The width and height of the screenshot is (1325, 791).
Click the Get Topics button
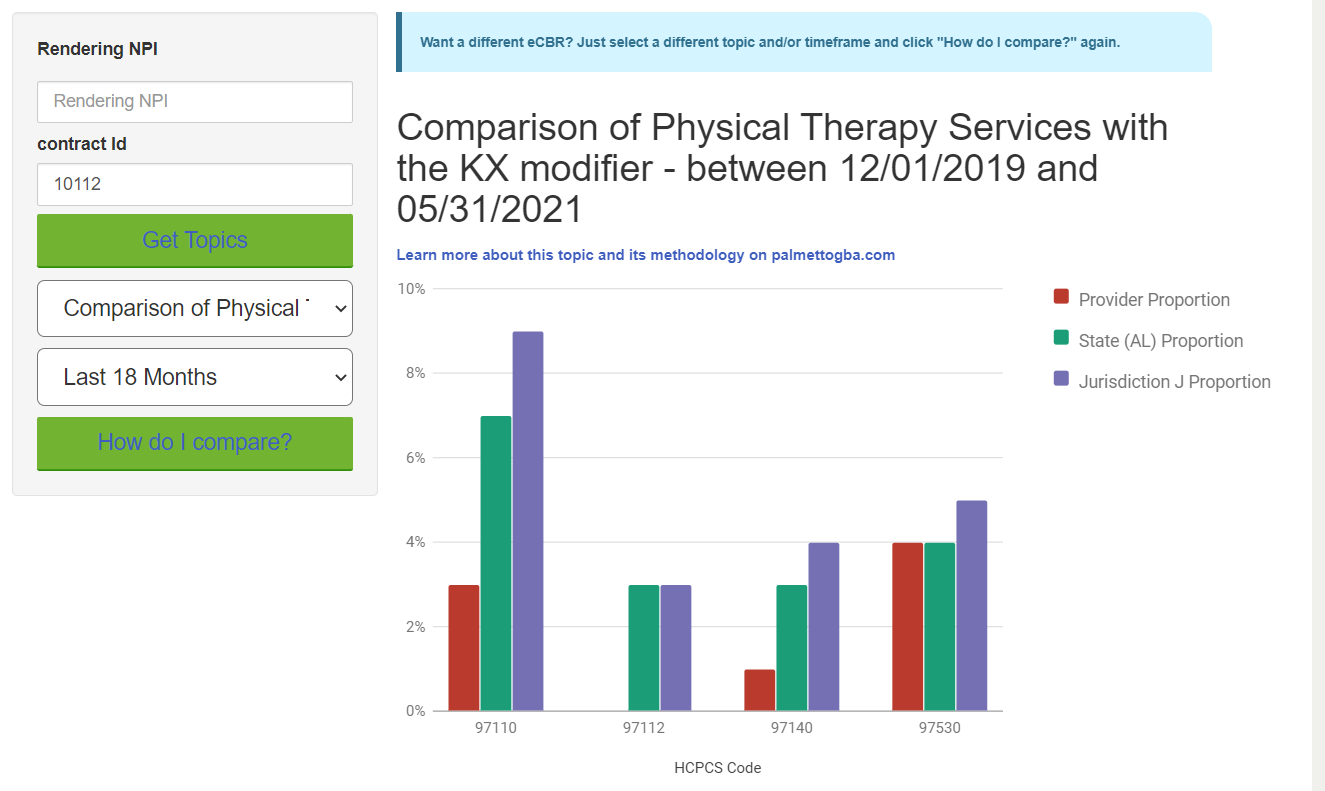(x=194, y=240)
